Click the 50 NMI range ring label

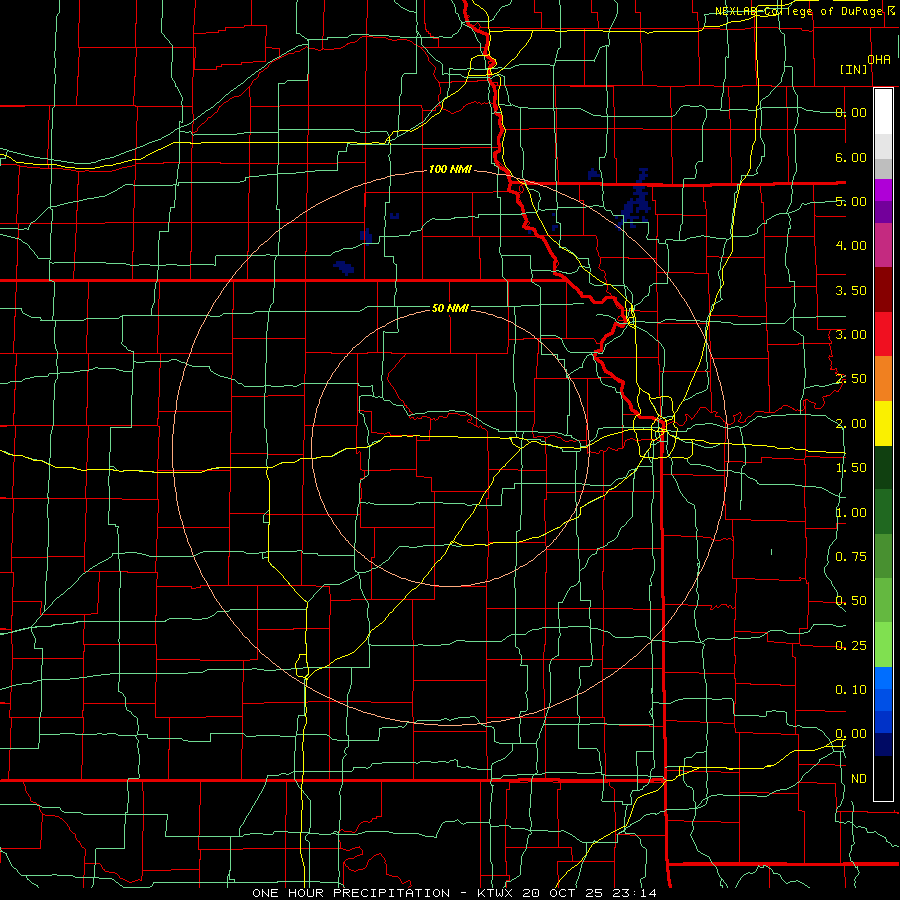pyautogui.click(x=450, y=308)
